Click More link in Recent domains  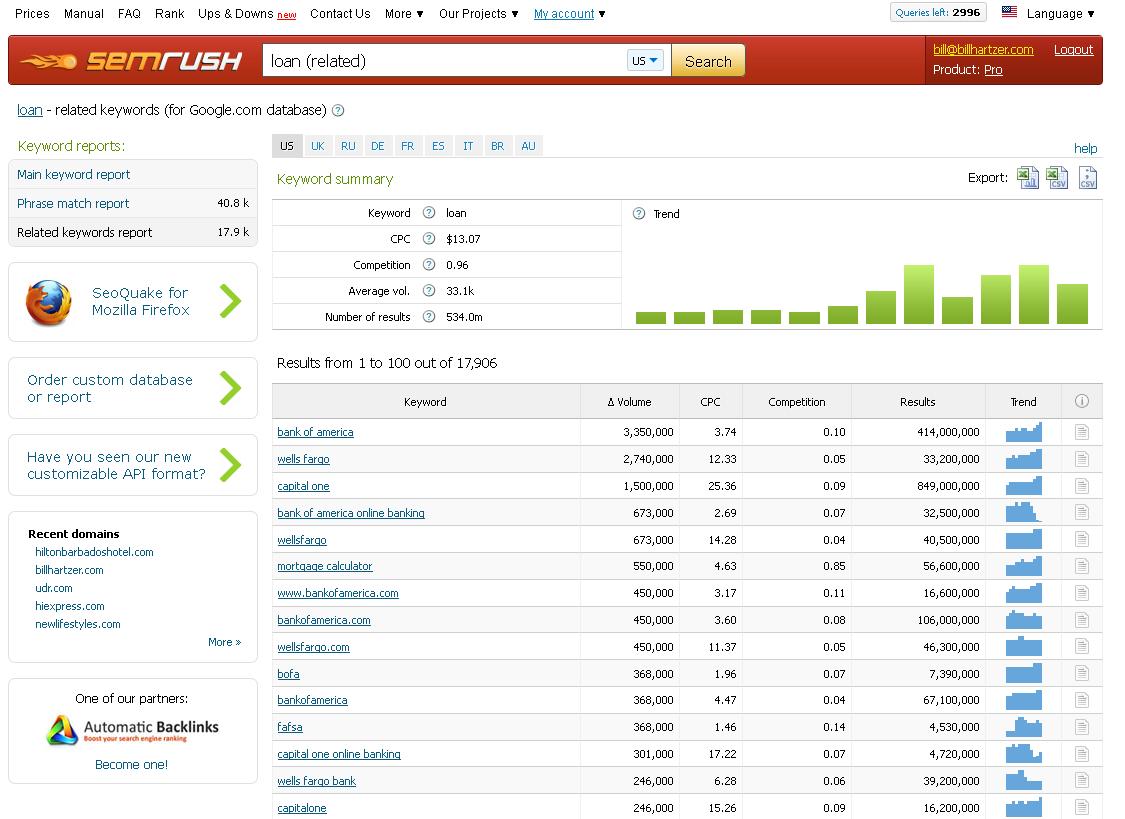(225, 642)
